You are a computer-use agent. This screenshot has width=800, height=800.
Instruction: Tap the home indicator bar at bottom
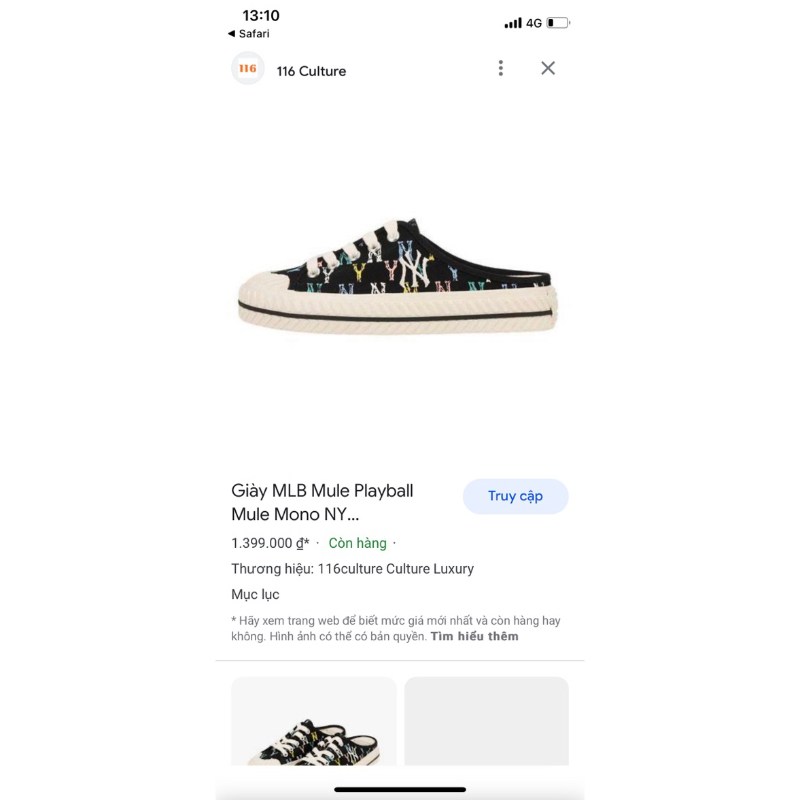coord(400,789)
